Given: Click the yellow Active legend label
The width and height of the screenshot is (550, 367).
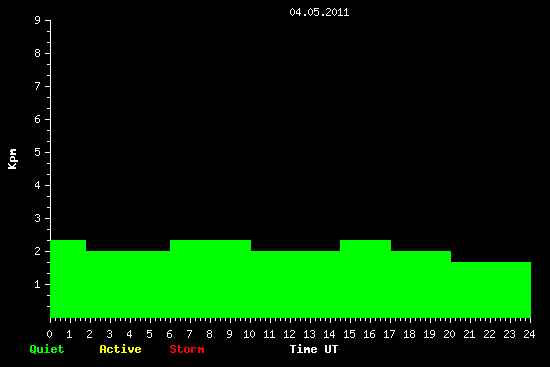Looking at the screenshot, I should [x=120, y=349].
